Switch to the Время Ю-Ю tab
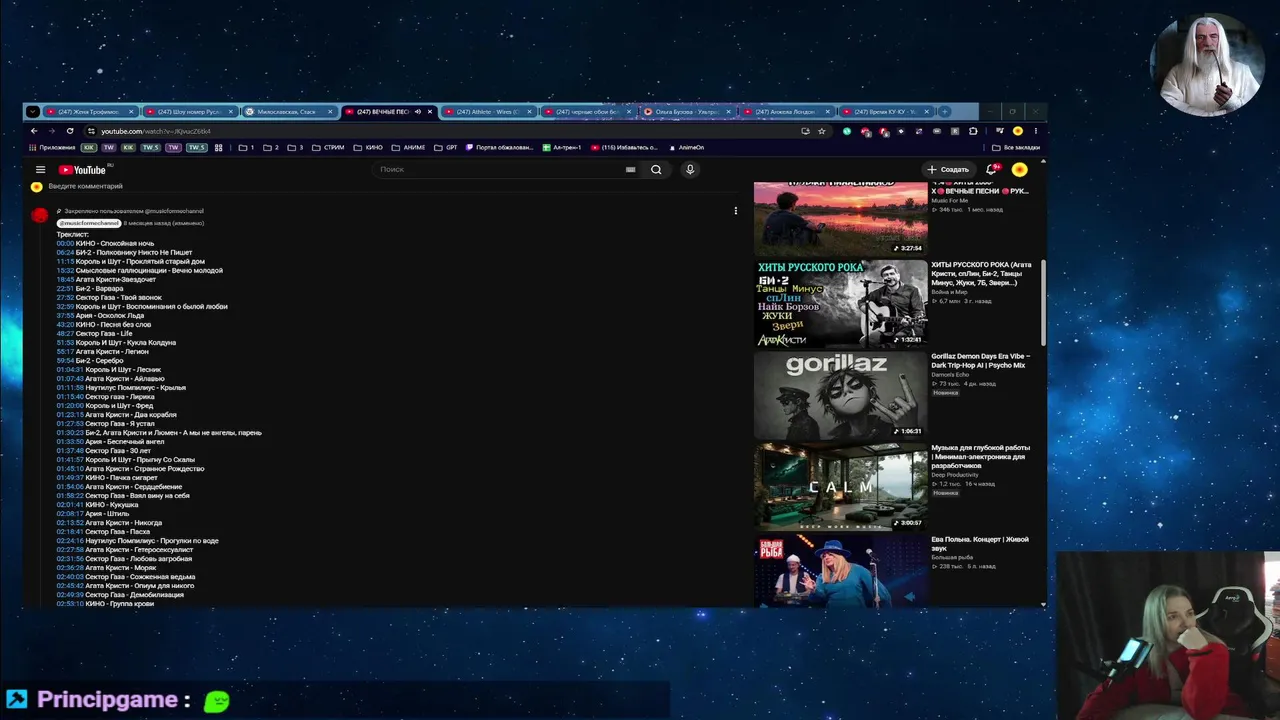1280x720 pixels. click(887, 111)
